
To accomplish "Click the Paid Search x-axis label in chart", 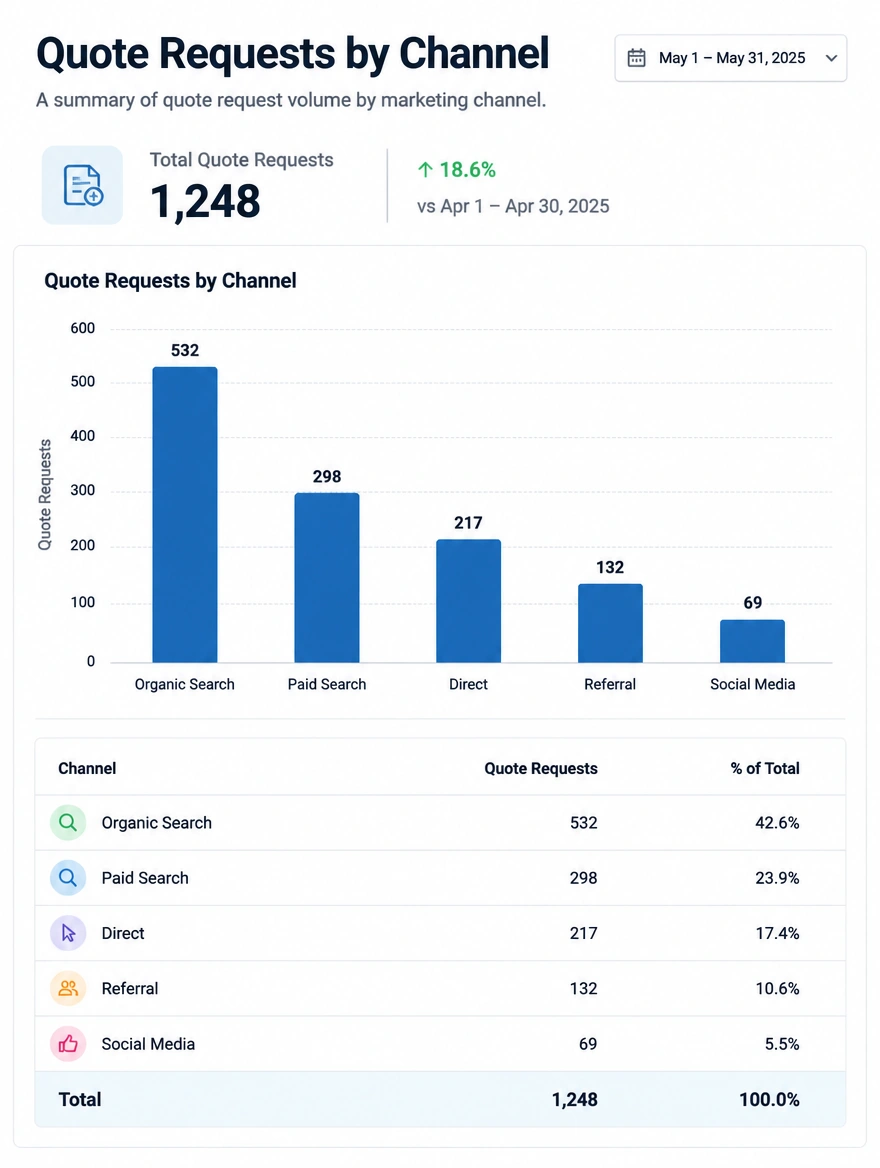I will 327,684.
